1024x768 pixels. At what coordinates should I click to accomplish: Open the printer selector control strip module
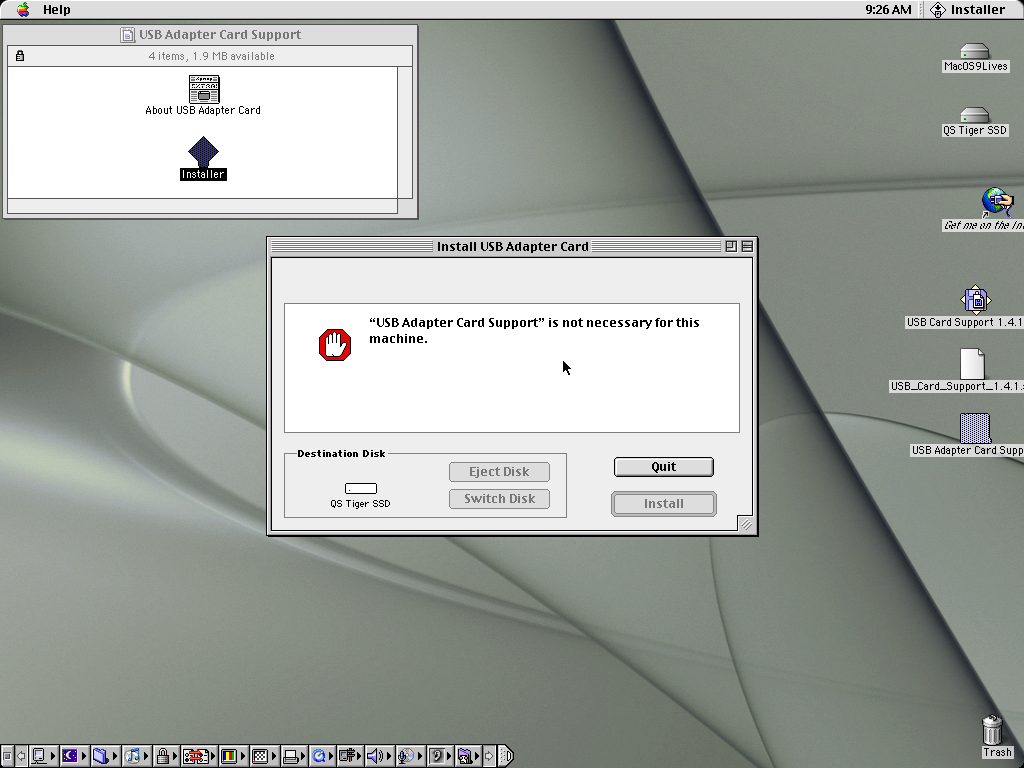point(293,756)
